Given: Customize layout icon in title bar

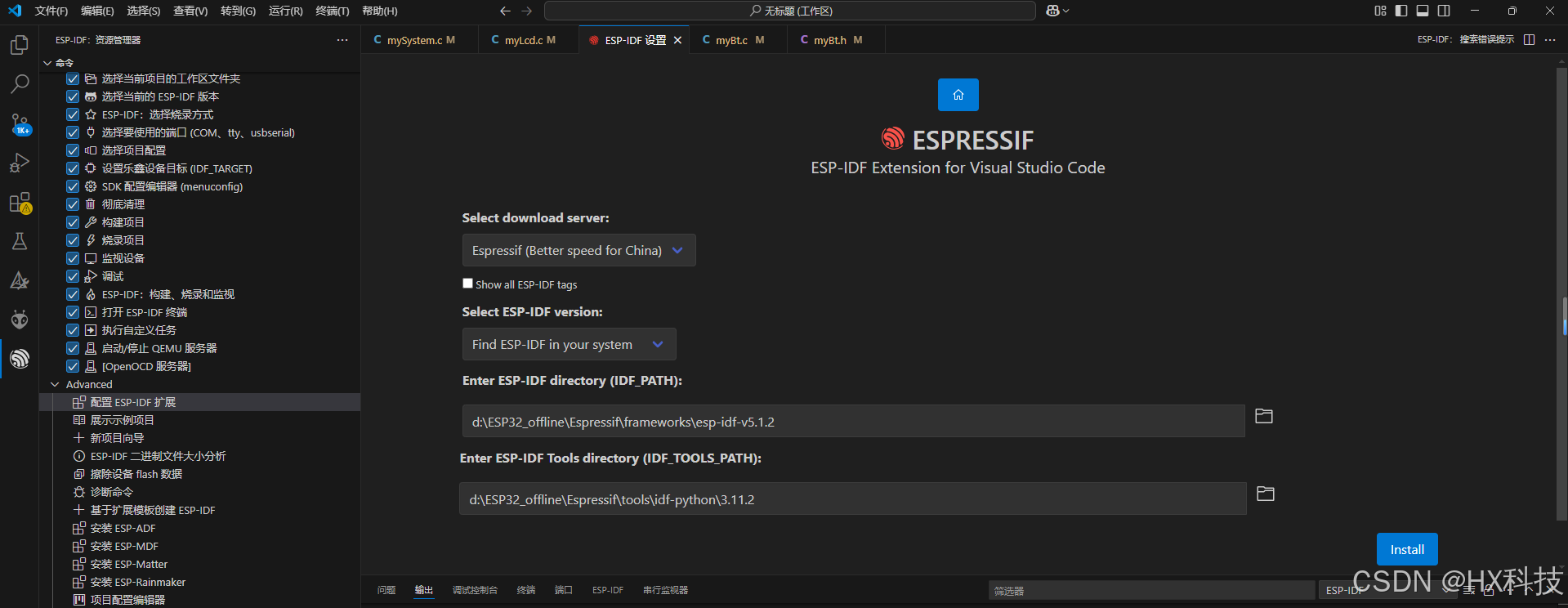Looking at the screenshot, I should (1380, 11).
